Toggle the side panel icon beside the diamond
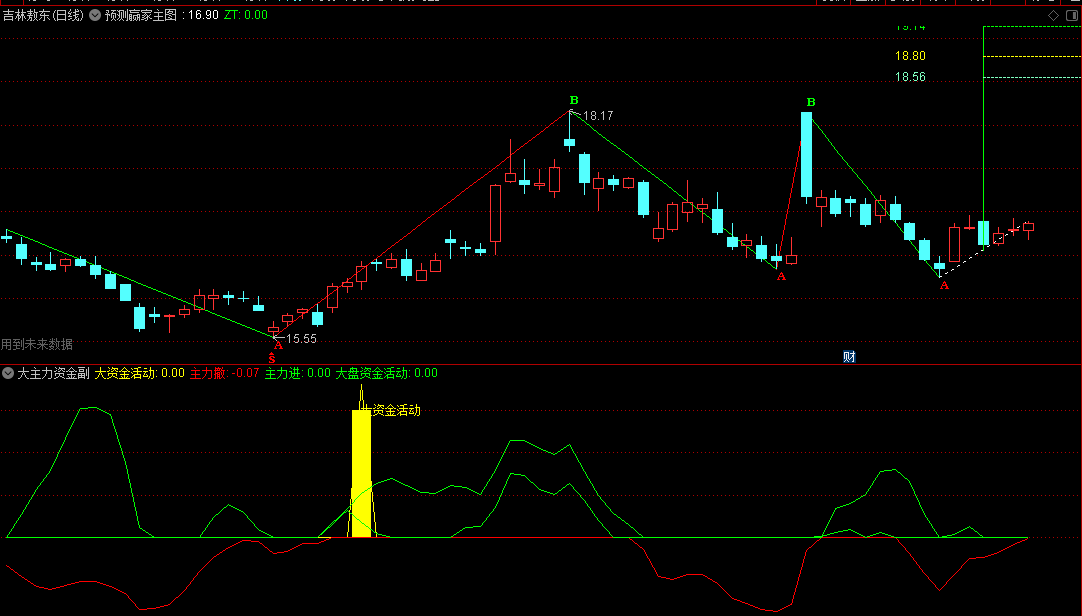 (x=1073, y=15)
